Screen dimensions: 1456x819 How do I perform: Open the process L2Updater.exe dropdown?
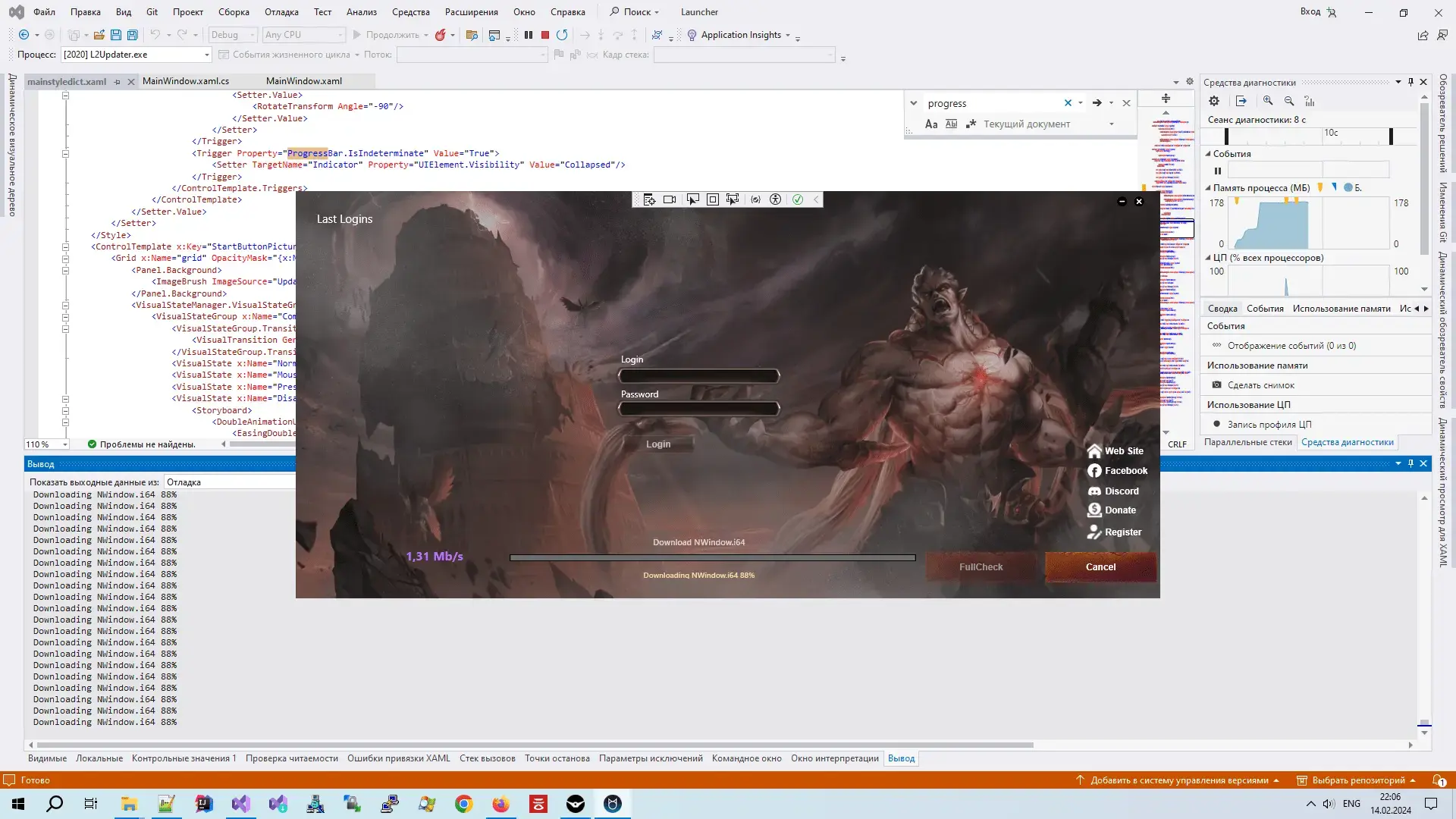click(x=136, y=55)
